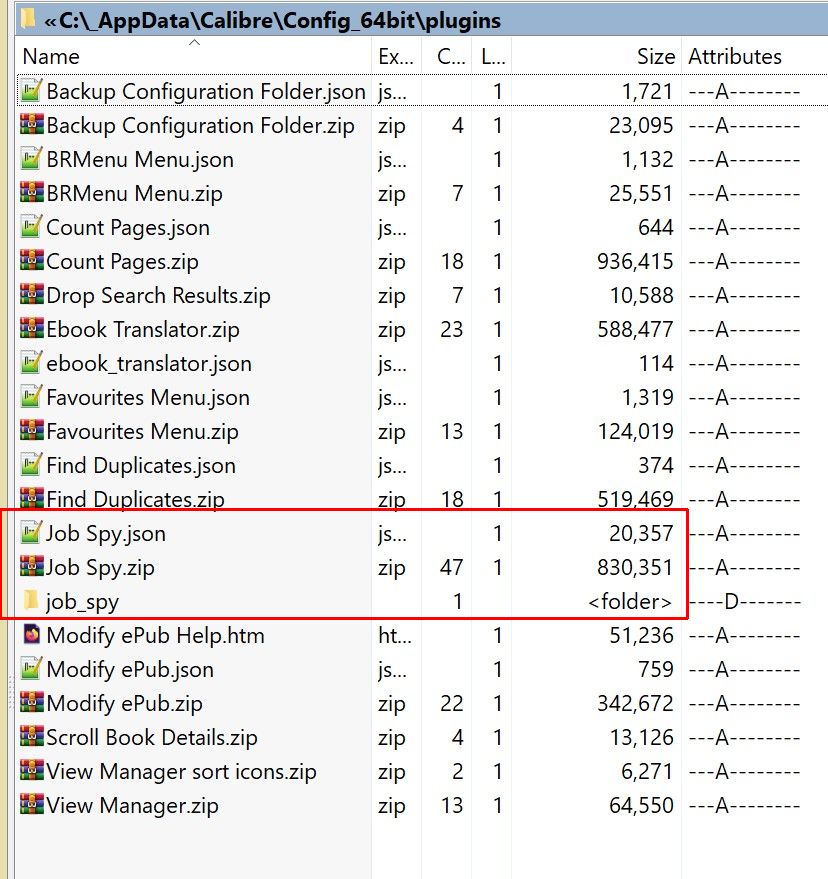
Task: Select the file name Find Duplicates.zip
Action: pyautogui.click(x=135, y=499)
